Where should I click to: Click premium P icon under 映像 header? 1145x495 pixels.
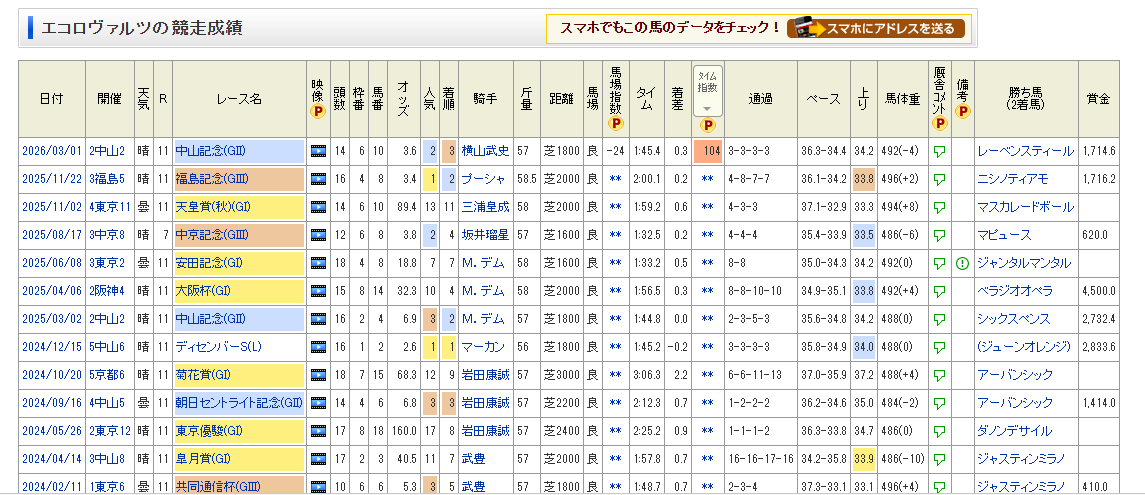[x=319, y=112]
